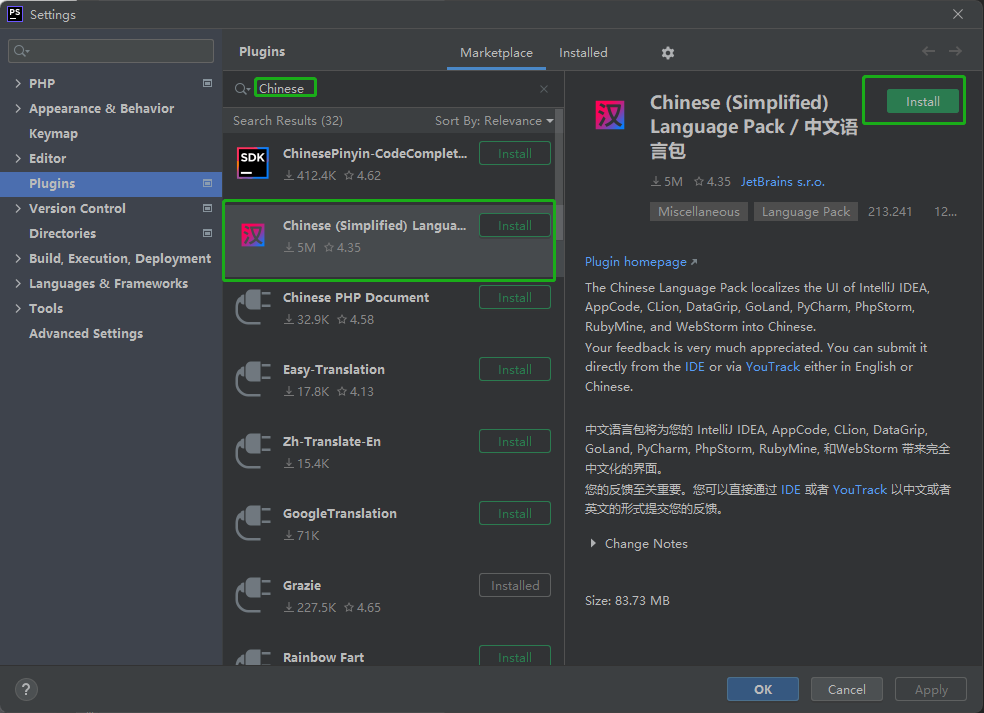Expand Build, Execution, Deployment node

(18, 259)
